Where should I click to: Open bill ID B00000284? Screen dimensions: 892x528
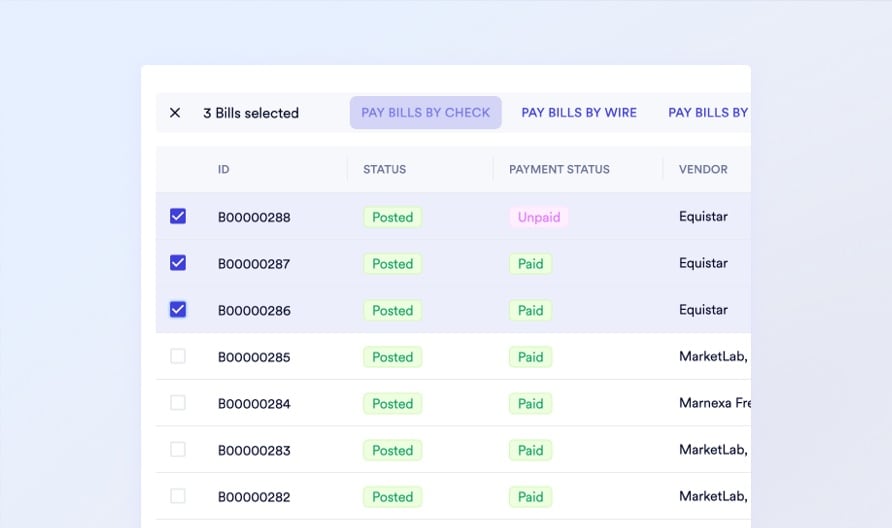(x=254, y=404)
